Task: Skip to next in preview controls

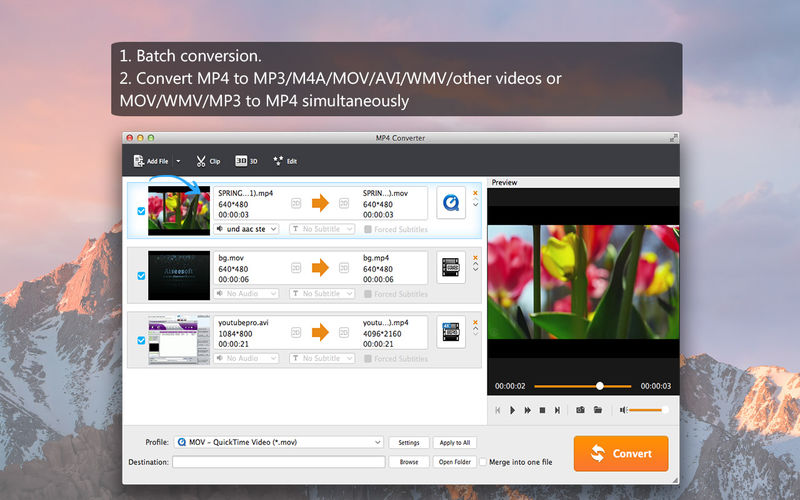Action: point(557,410)
